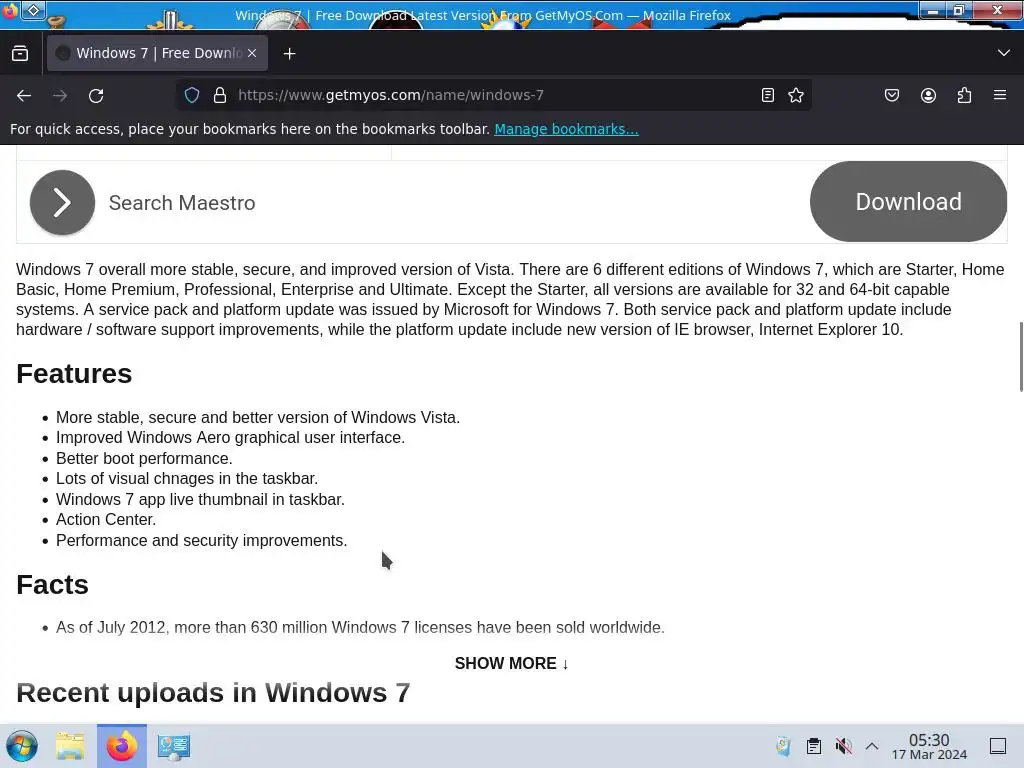
Task: Open the Firefox application menu
Action: click(1000, 95)
